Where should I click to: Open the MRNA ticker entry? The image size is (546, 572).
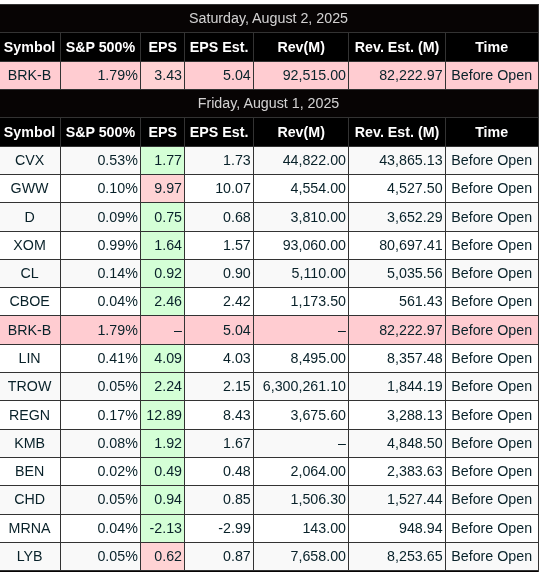(x=30, y=528)
